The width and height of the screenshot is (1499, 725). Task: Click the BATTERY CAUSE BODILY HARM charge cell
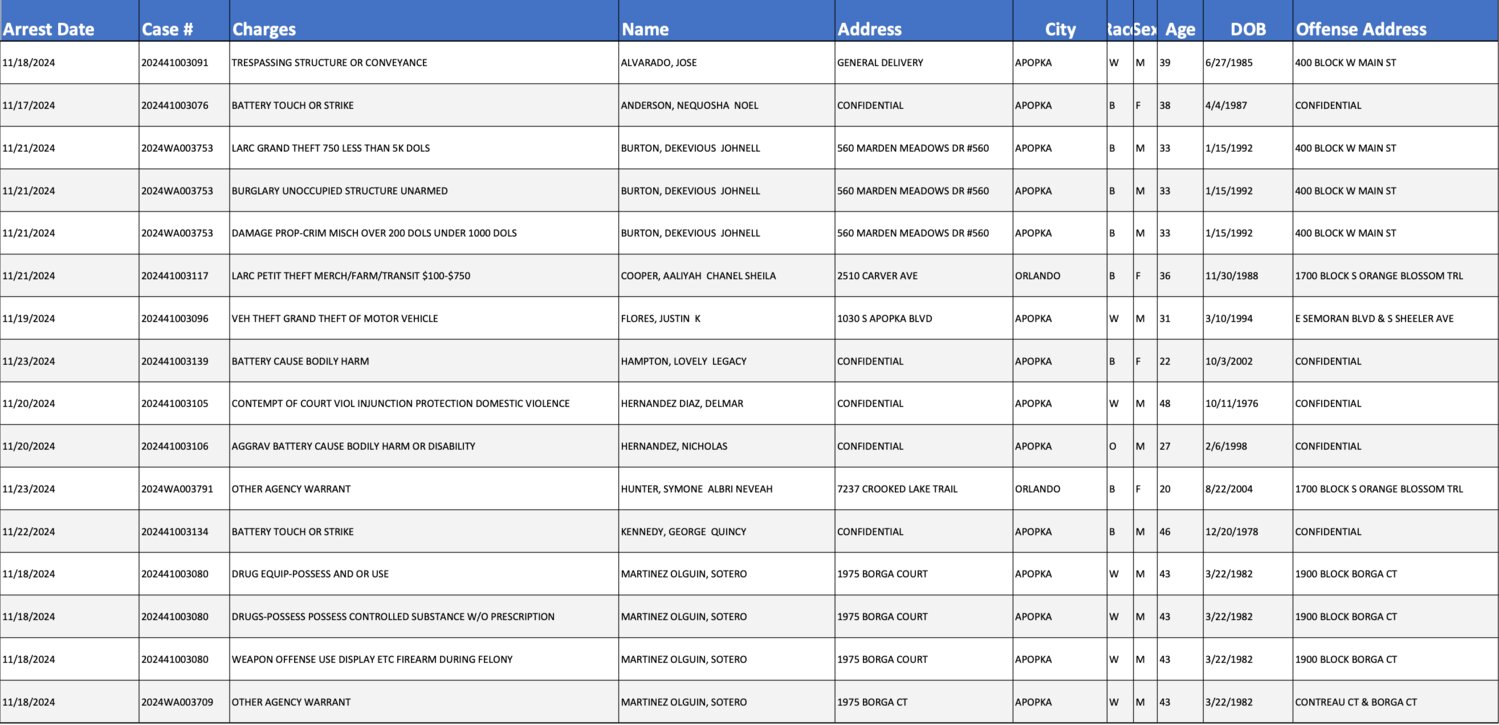coord(424,361)
